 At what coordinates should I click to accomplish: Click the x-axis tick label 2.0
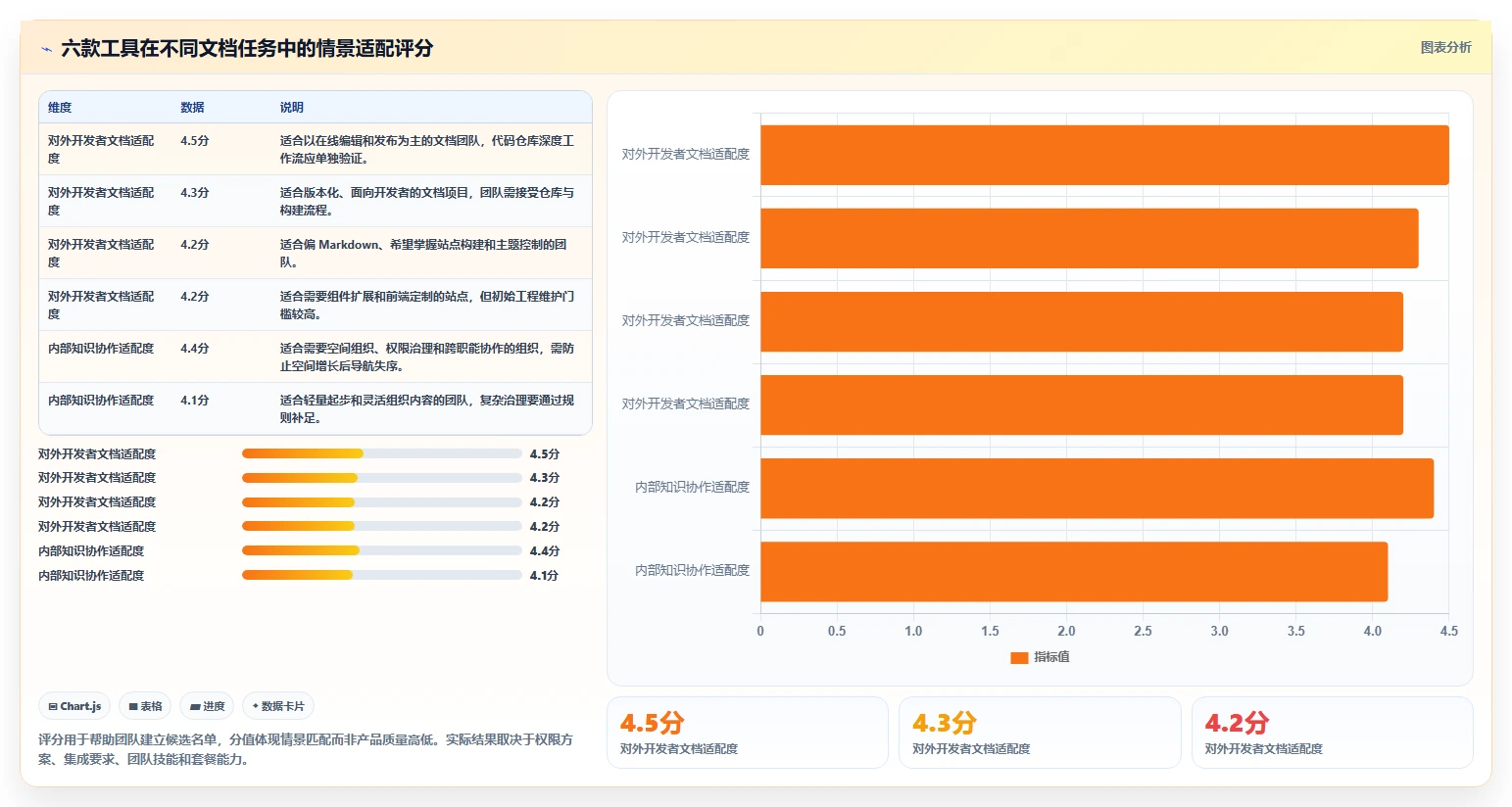point(1066,631)
